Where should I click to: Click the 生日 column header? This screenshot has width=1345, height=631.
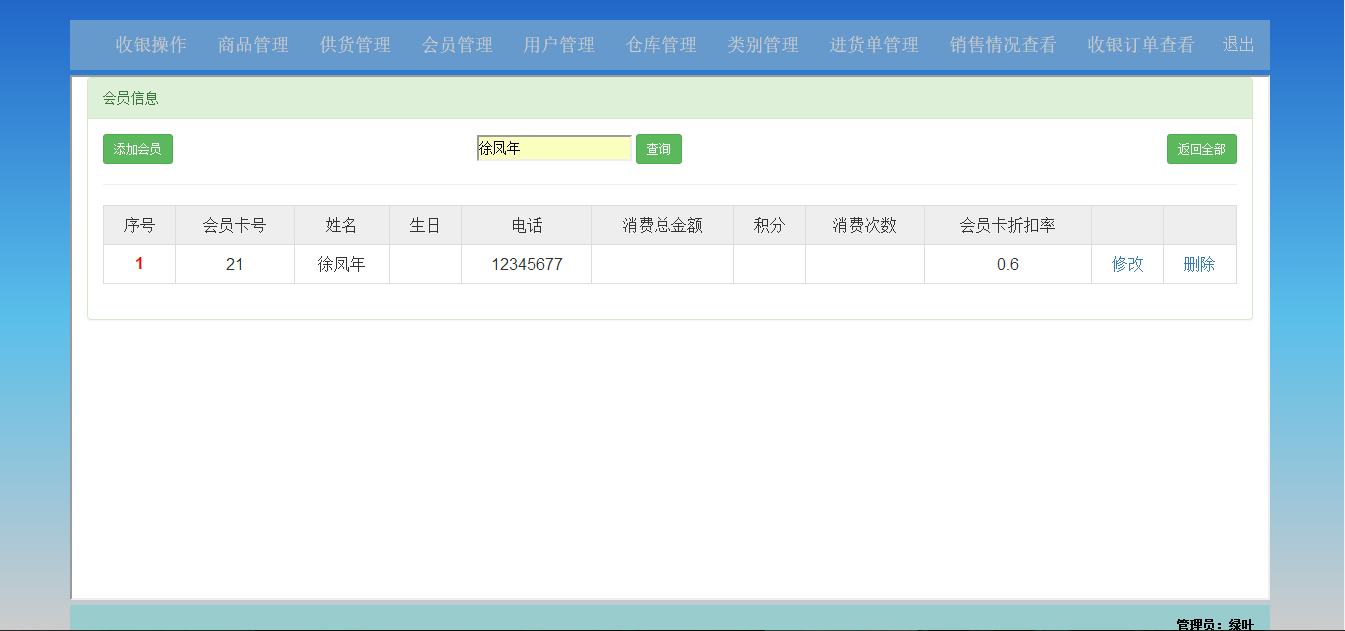coord(425,225)
